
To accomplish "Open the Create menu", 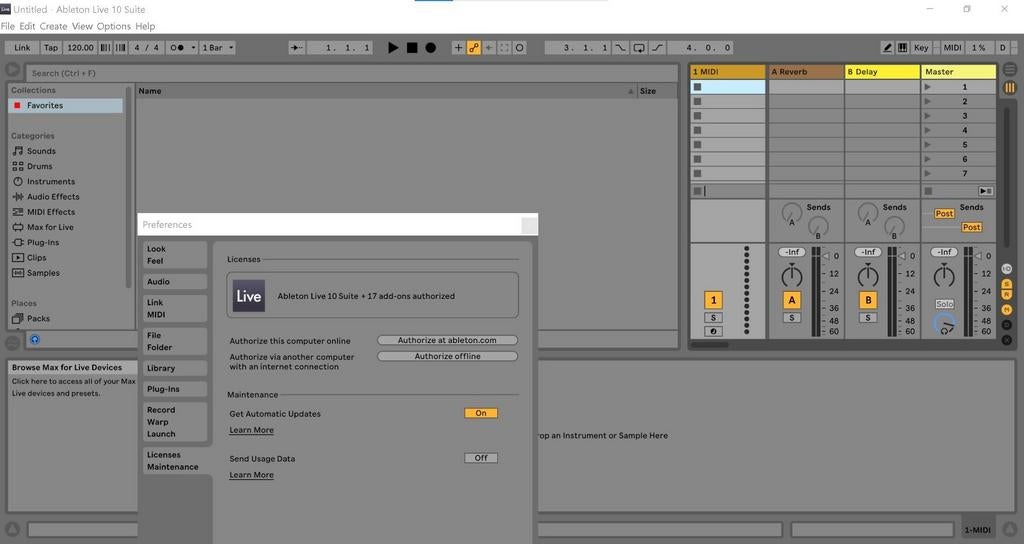I will [54, 26].
